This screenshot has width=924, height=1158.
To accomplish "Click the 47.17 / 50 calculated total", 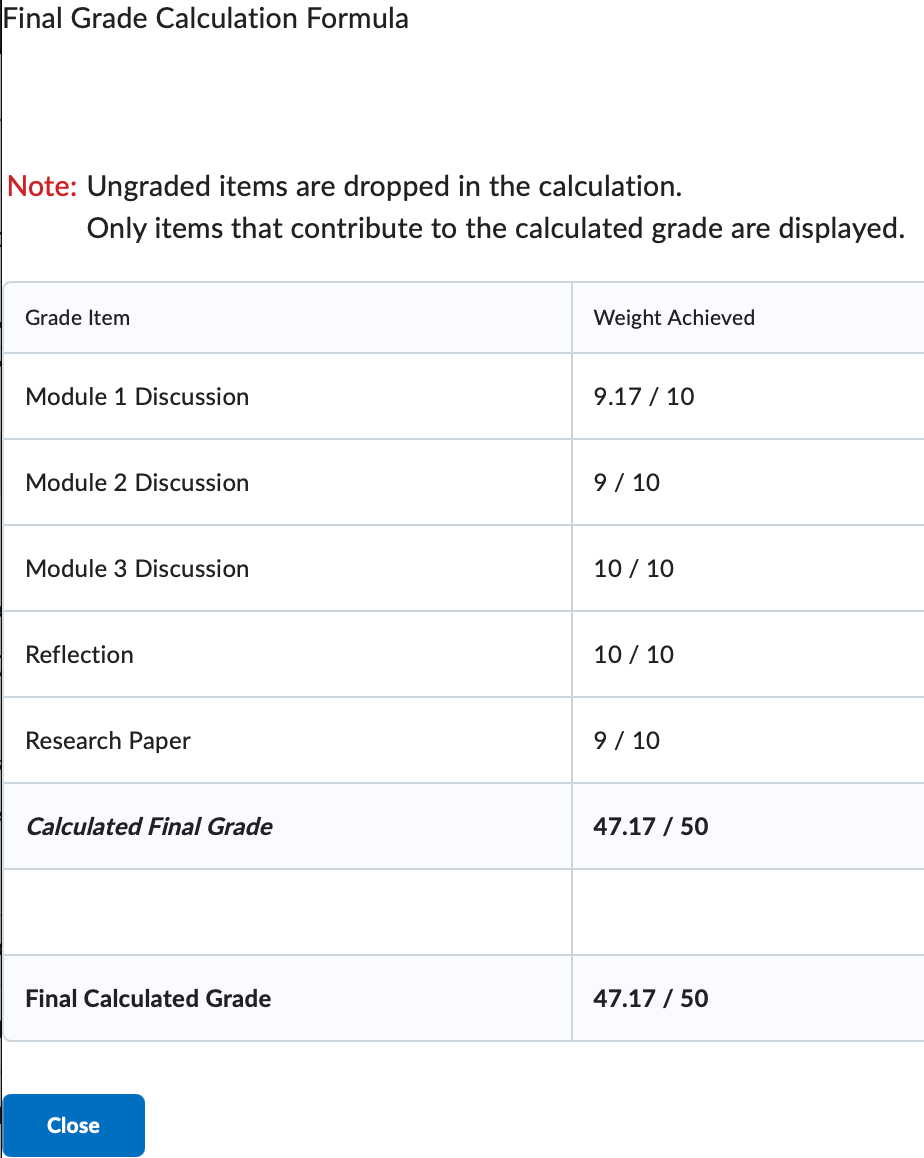I will point(650,827).
